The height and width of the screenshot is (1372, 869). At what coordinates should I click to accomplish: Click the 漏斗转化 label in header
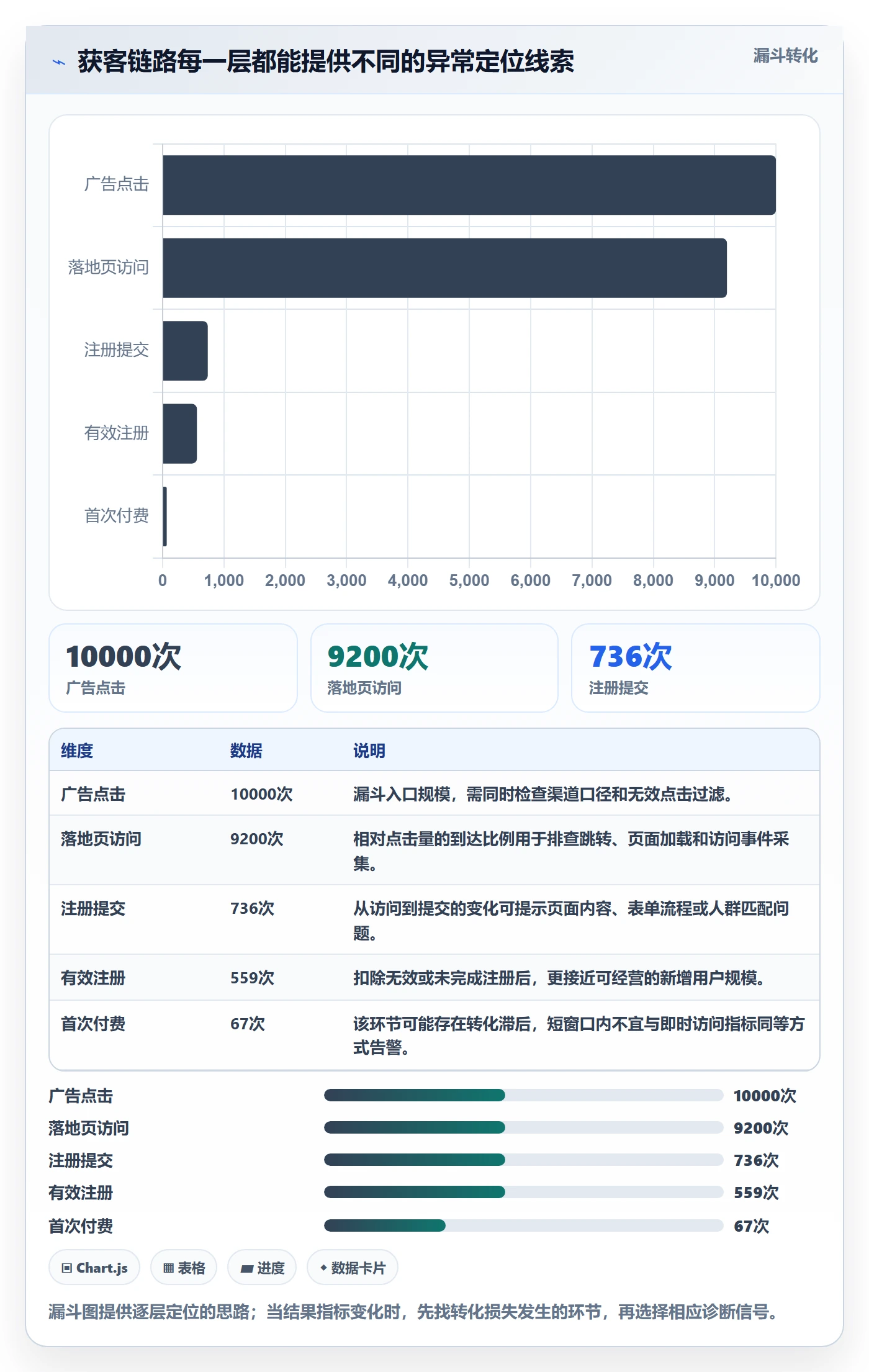tap(785, 56)
